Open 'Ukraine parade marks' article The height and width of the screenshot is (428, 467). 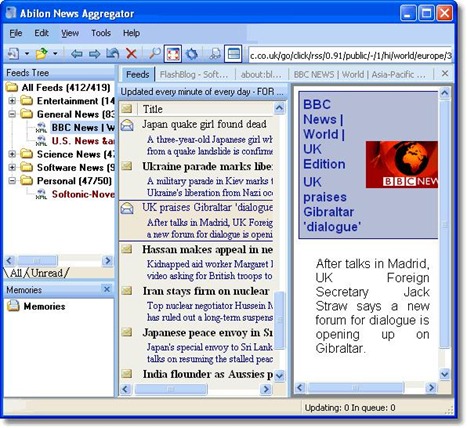pyautogui.click(x=207, y=166)
